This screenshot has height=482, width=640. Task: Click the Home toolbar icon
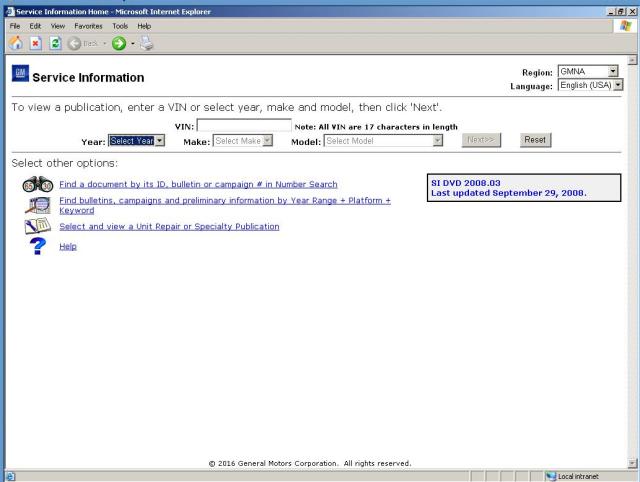point(15,45)
